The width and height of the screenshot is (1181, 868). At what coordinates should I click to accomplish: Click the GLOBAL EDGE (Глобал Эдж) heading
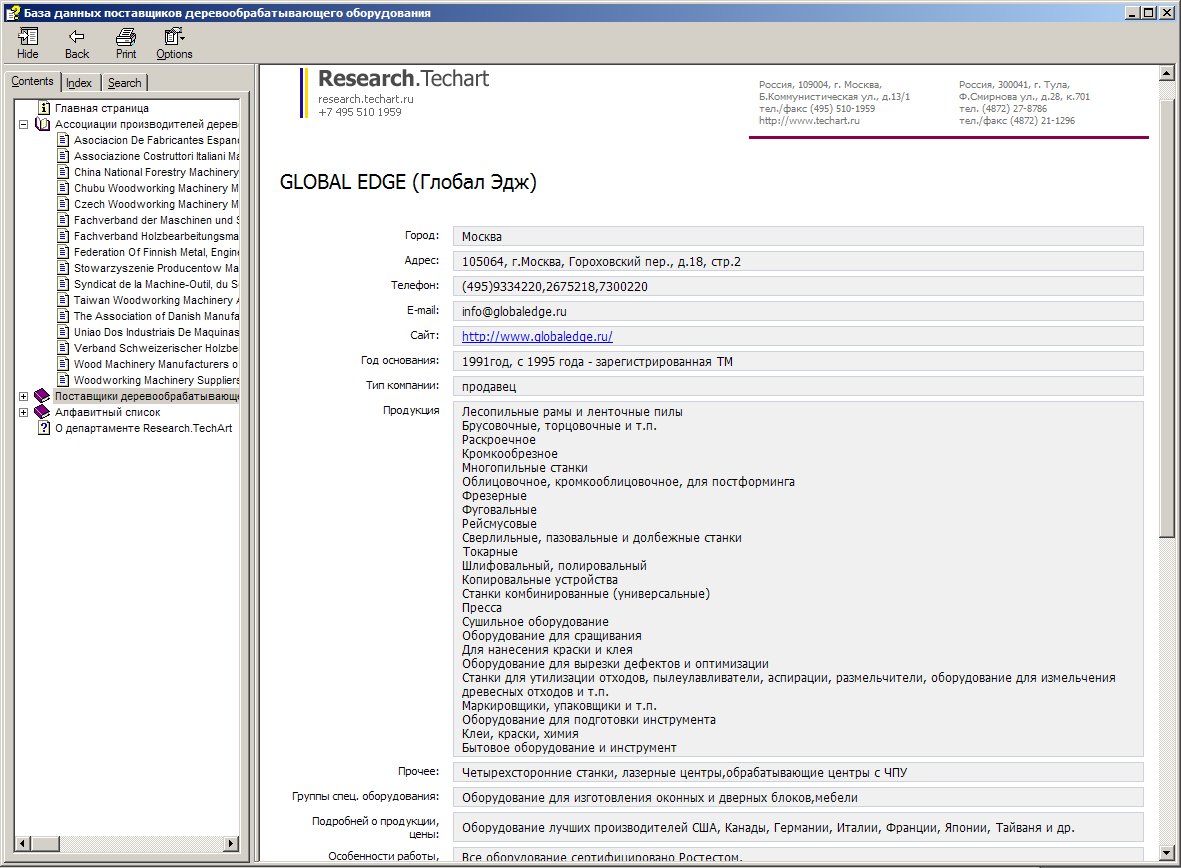pos(408,182)
